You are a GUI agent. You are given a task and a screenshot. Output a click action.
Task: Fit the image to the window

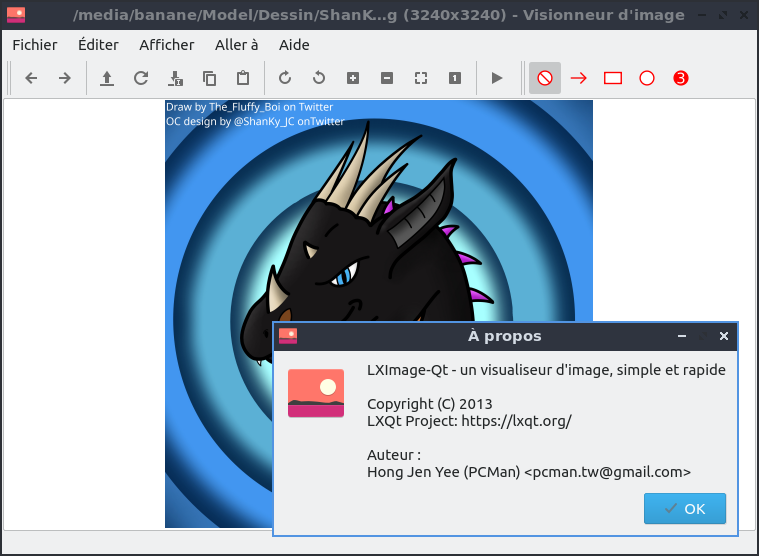[421, 78]
